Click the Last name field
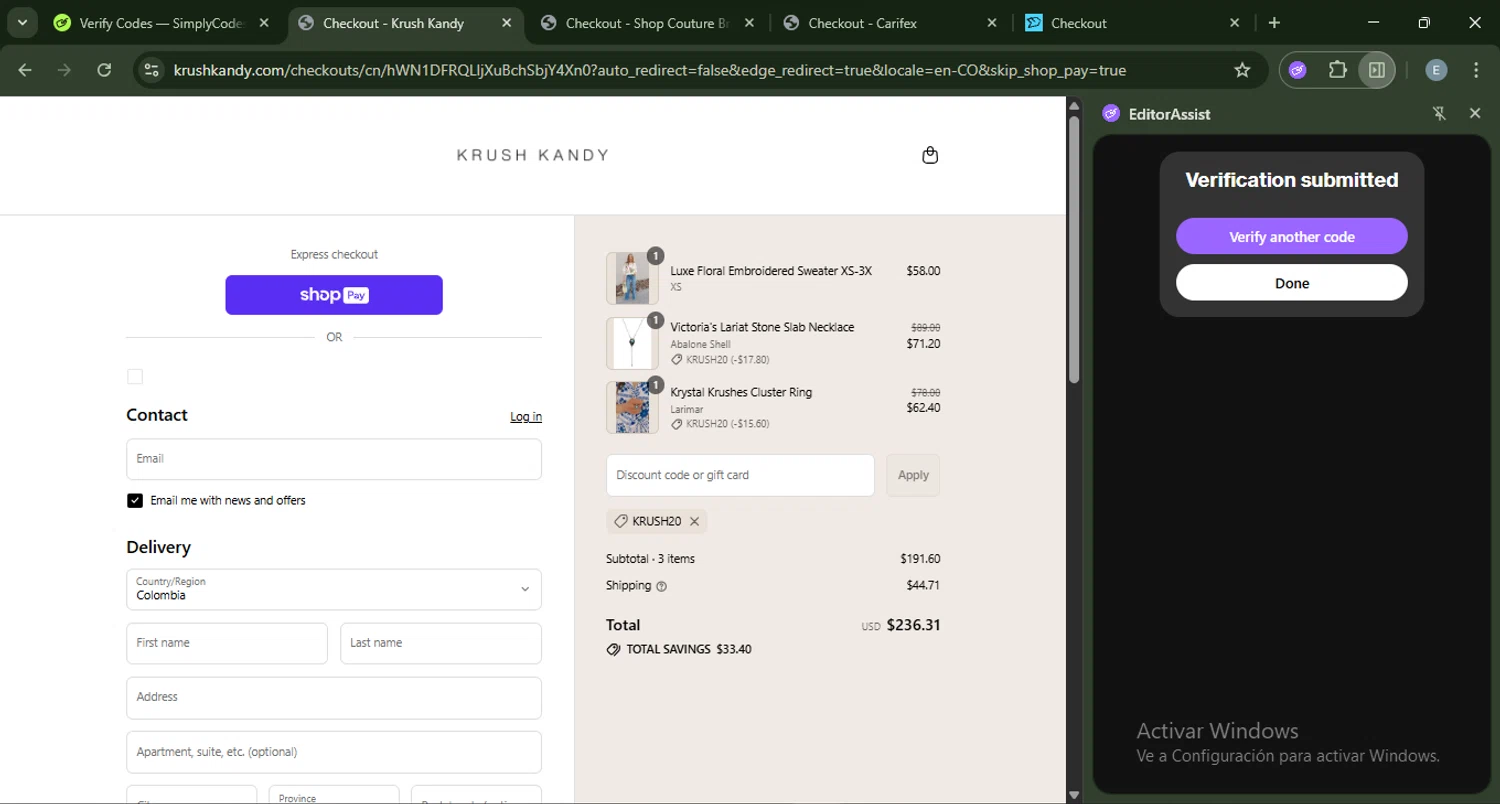 (x=441, y=643)
